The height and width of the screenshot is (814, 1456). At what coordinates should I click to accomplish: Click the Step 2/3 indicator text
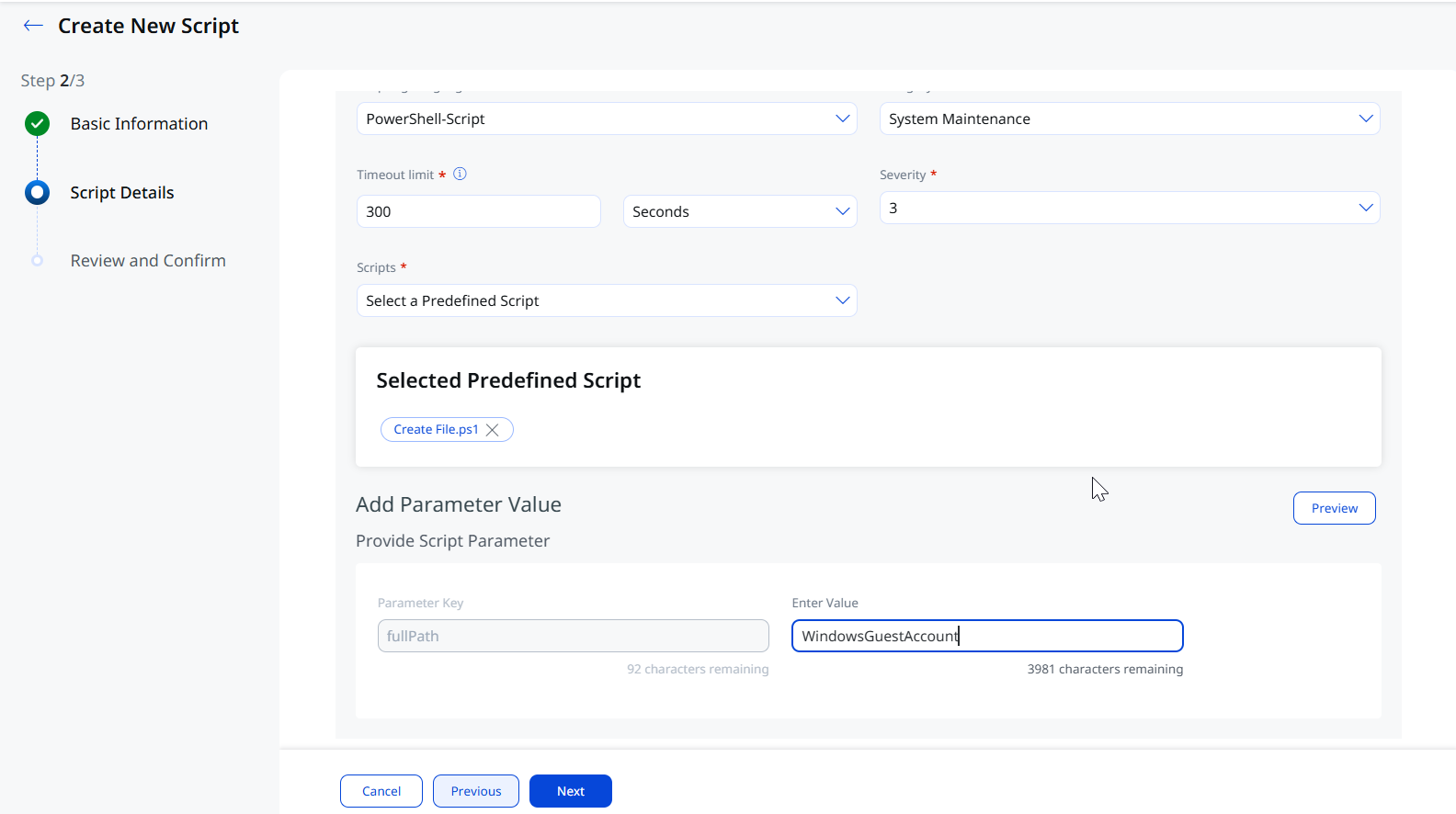tap(52, 81)
